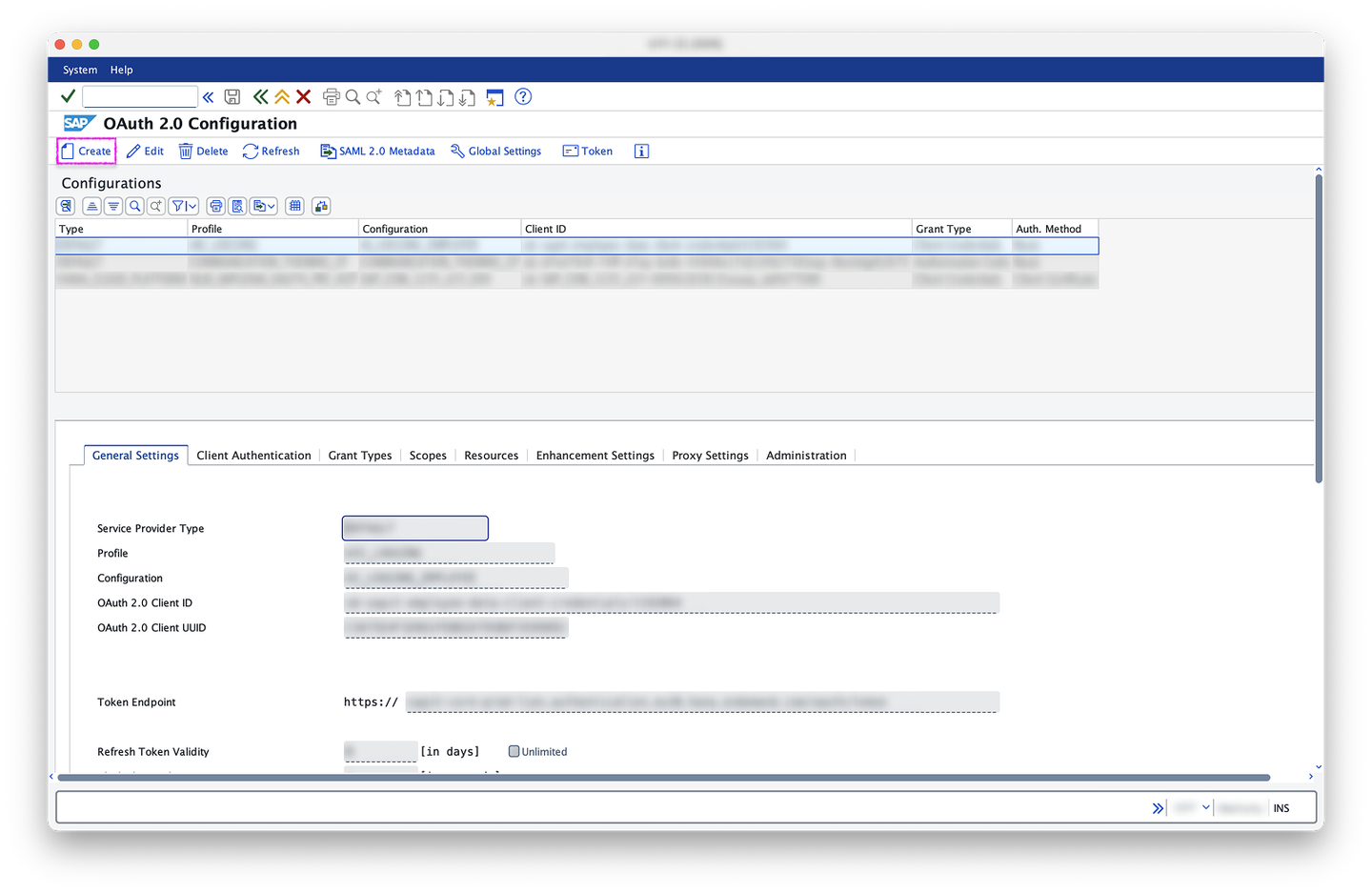Open the Resources tab

[492, 456]
